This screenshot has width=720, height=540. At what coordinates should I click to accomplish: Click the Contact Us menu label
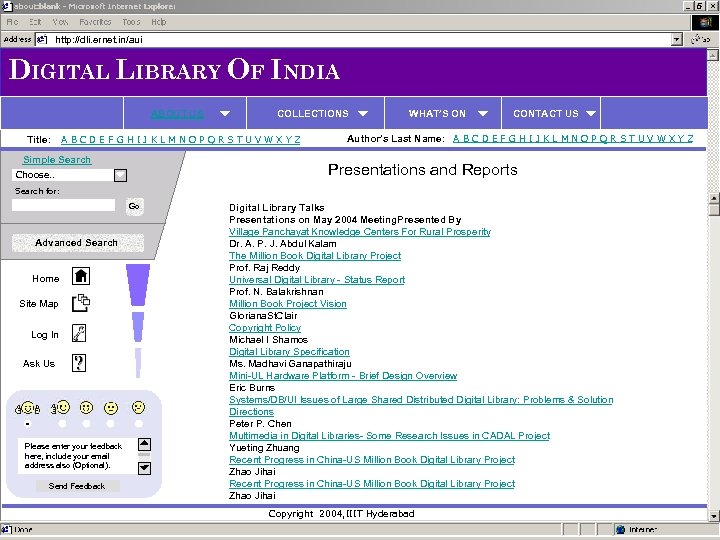coord(546,113)
